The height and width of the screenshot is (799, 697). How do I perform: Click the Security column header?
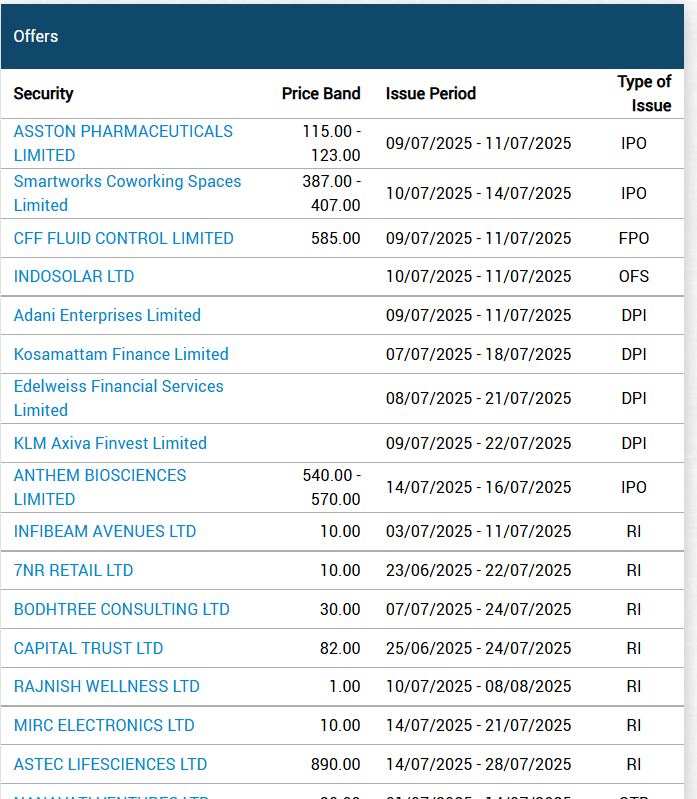(43, 94)
